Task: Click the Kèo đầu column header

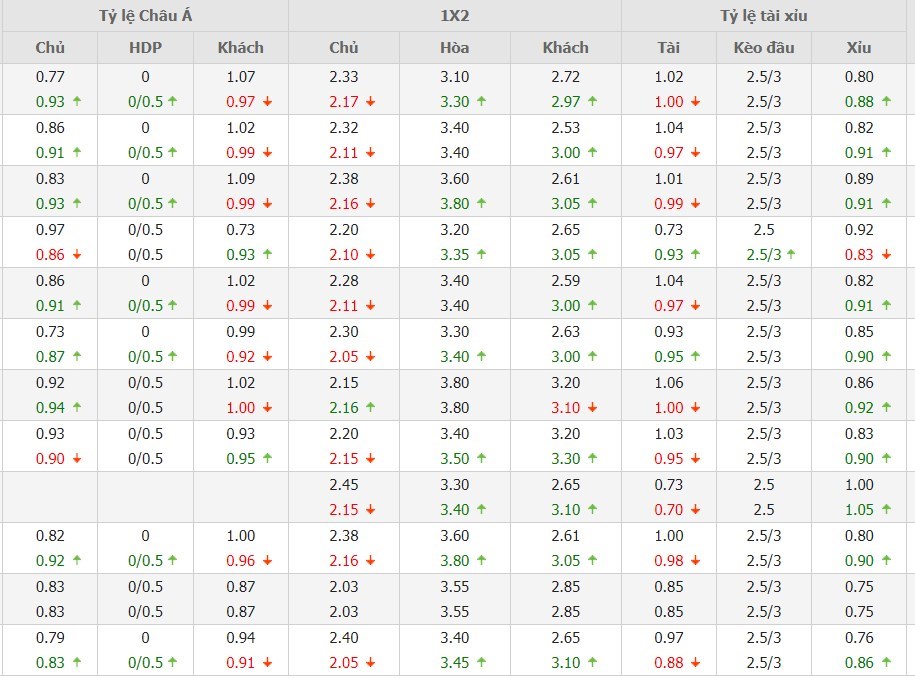Action: (x=764, y=47)
